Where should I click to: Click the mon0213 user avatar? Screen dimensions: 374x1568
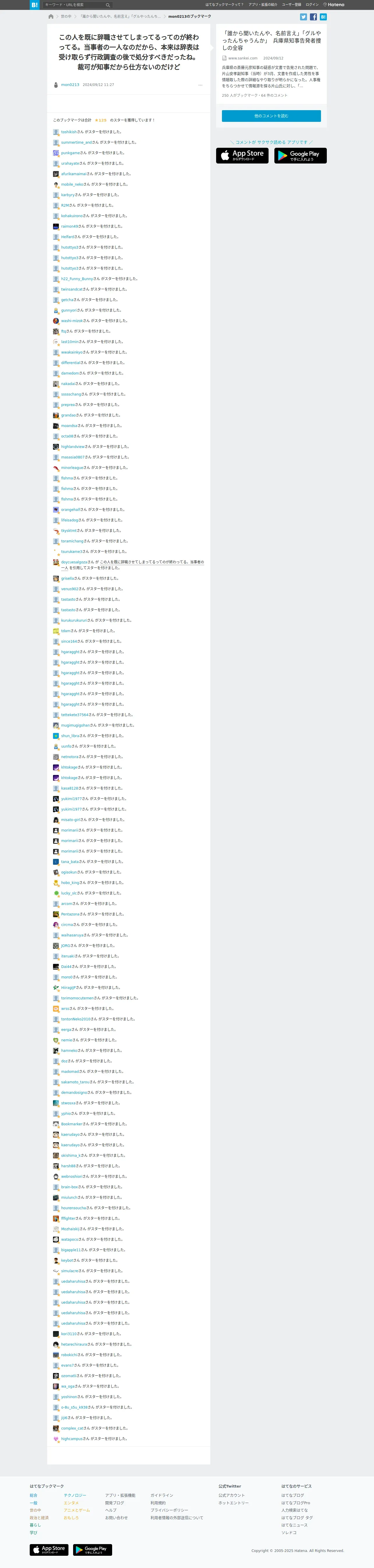56,85
